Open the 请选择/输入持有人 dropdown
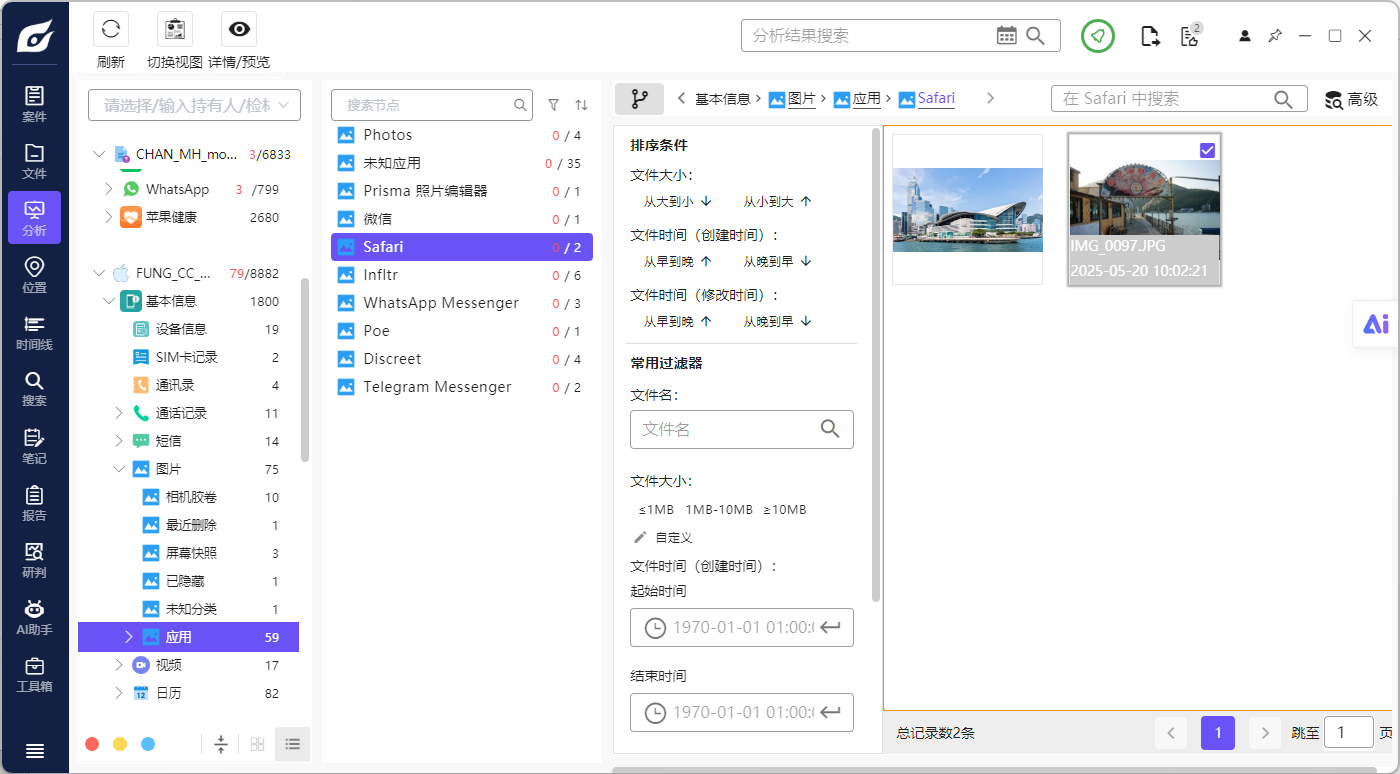Image resolution: width=1400 pixels, height=774 pixels. (194, 105)
